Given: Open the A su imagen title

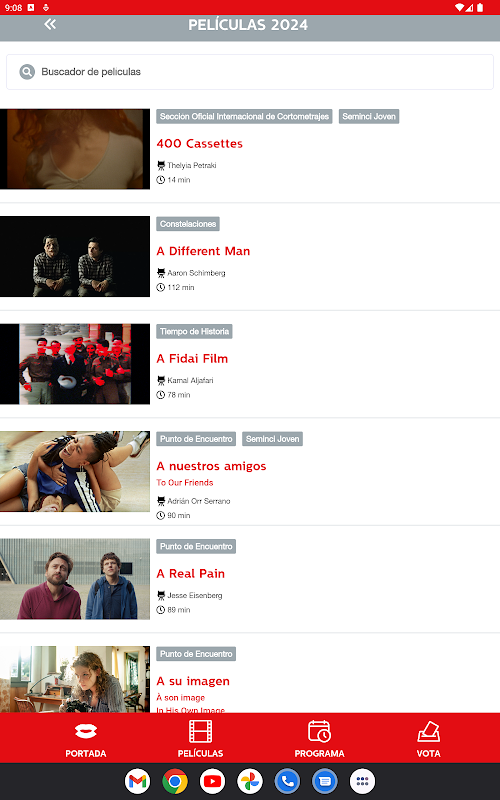Looking at the screenshot, I should coord(193,681).
